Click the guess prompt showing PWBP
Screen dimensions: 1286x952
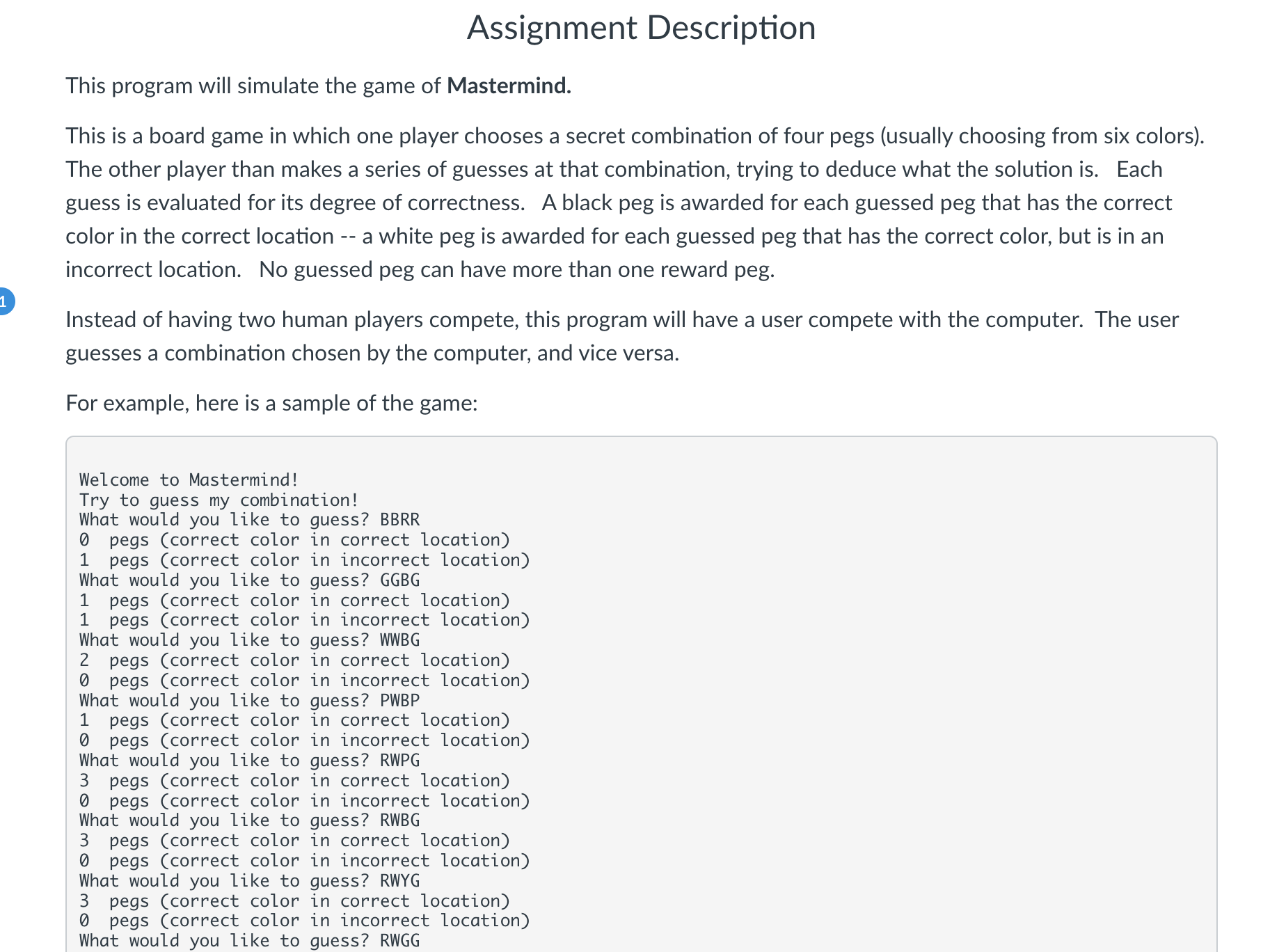(249, 700)
